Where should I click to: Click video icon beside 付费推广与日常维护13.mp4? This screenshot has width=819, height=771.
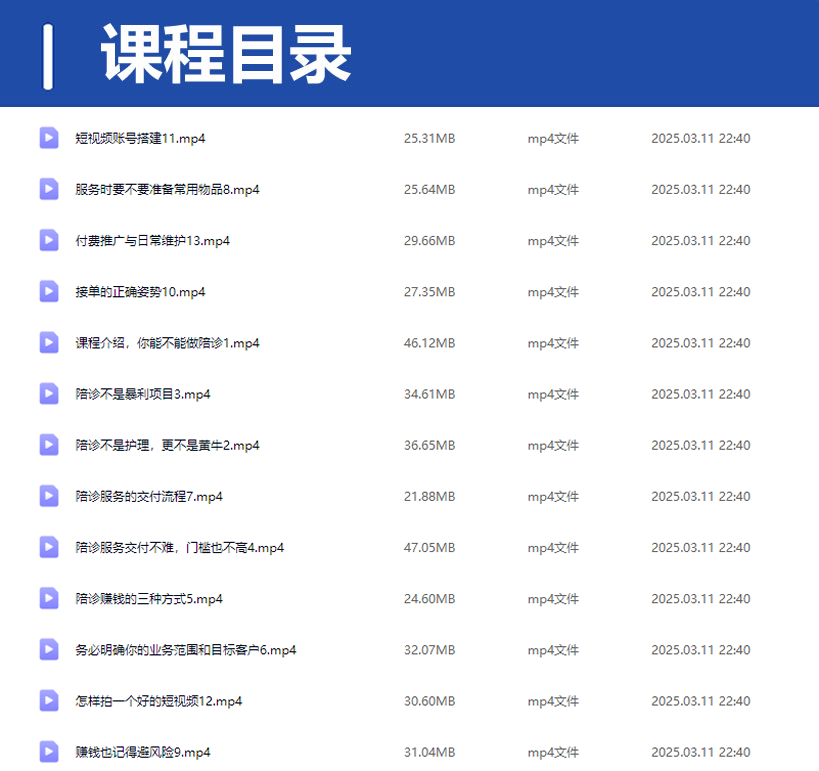click(x=49, y=240)
